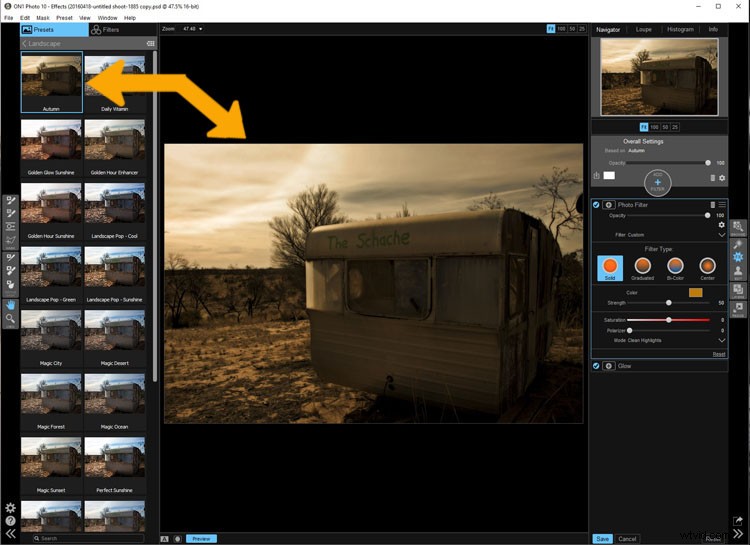
Task: Toggle the Photo Filter checkmark off
Action: tap(596, 205)
